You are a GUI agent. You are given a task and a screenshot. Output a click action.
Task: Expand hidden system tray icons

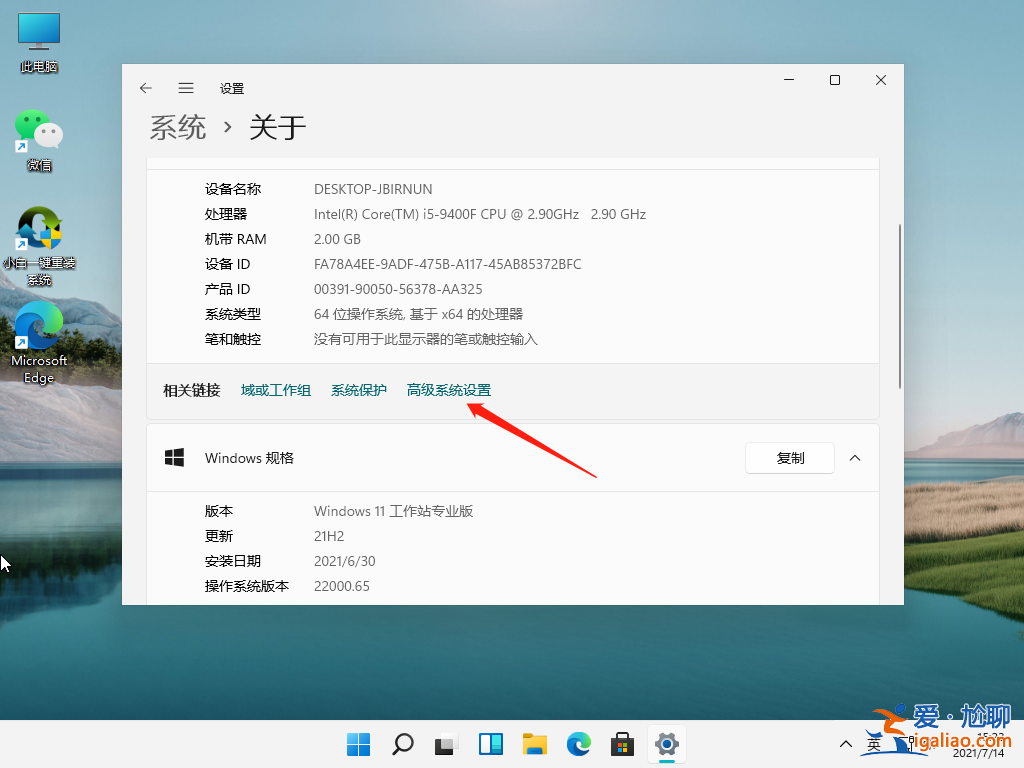pyautogui.click(x=845, y=744)
